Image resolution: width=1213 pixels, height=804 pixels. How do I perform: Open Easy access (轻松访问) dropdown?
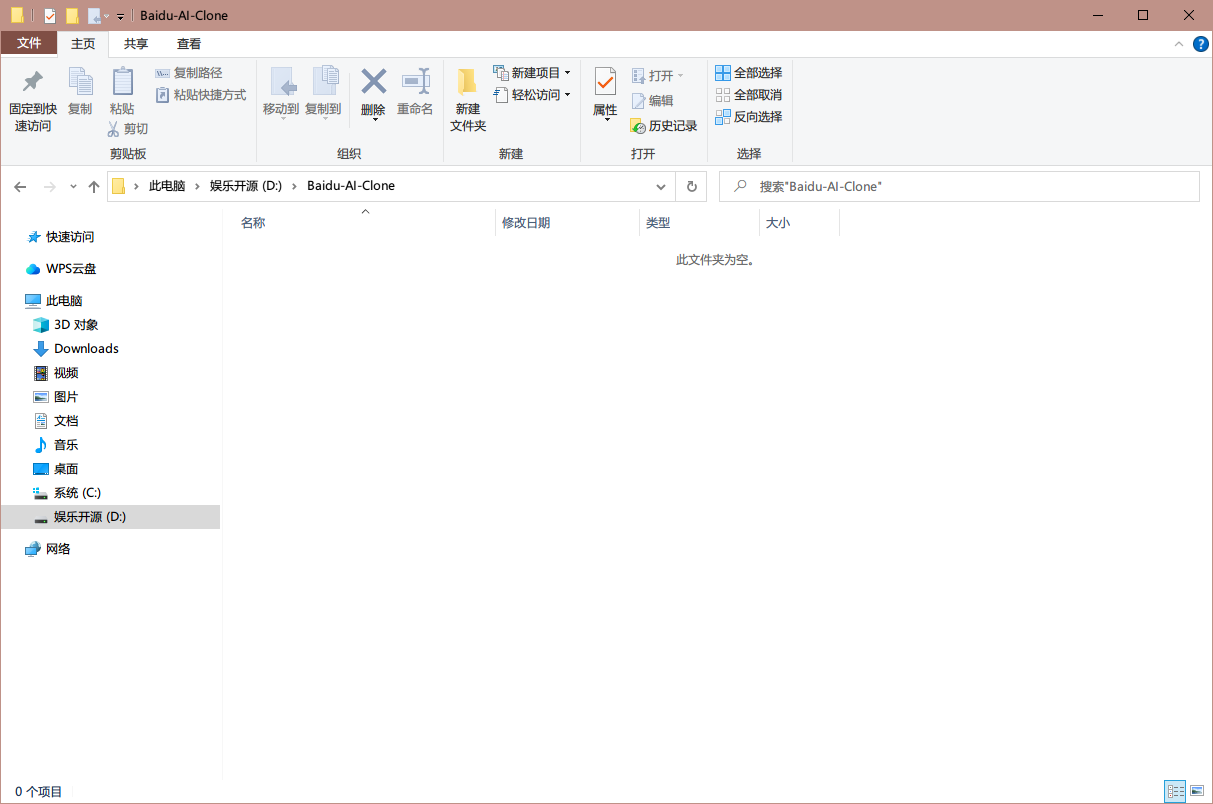point(532,95)
